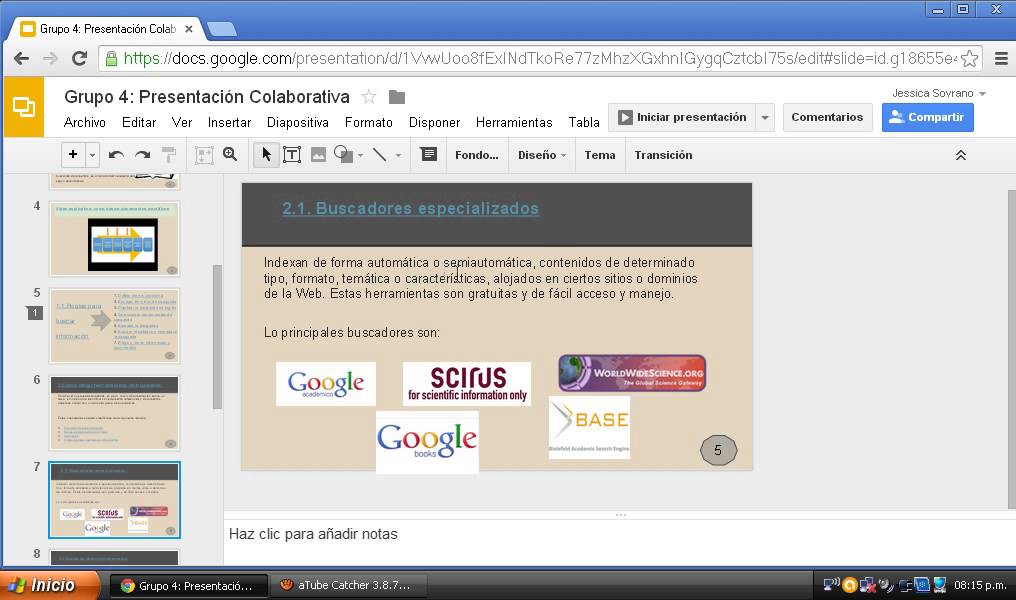Open the Archivo menu
Image resolution: width=1016 pixels, height=600 pixels.
coord(85,122)
